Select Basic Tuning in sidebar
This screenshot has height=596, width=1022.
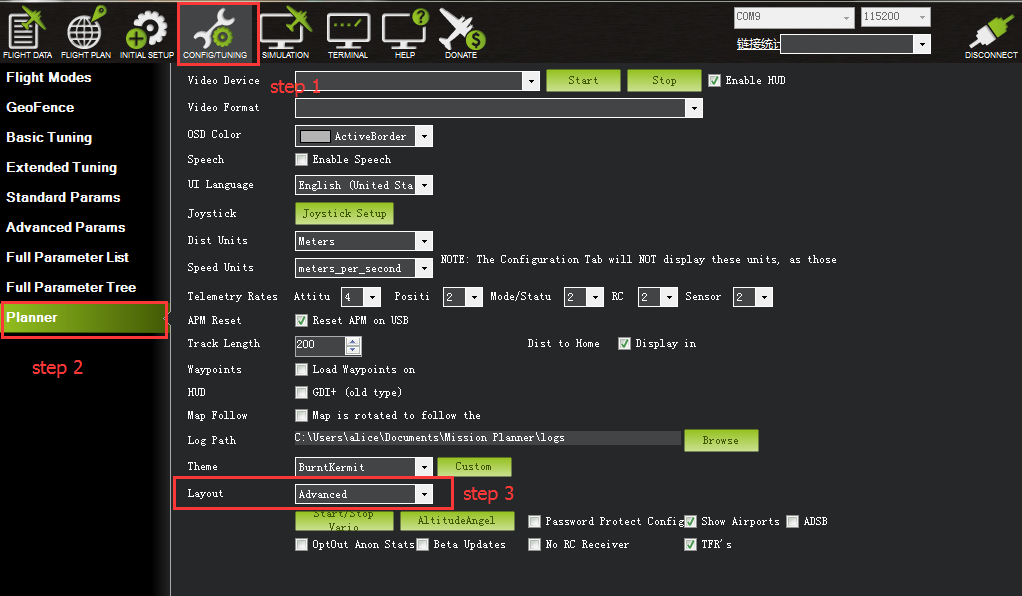49,137
